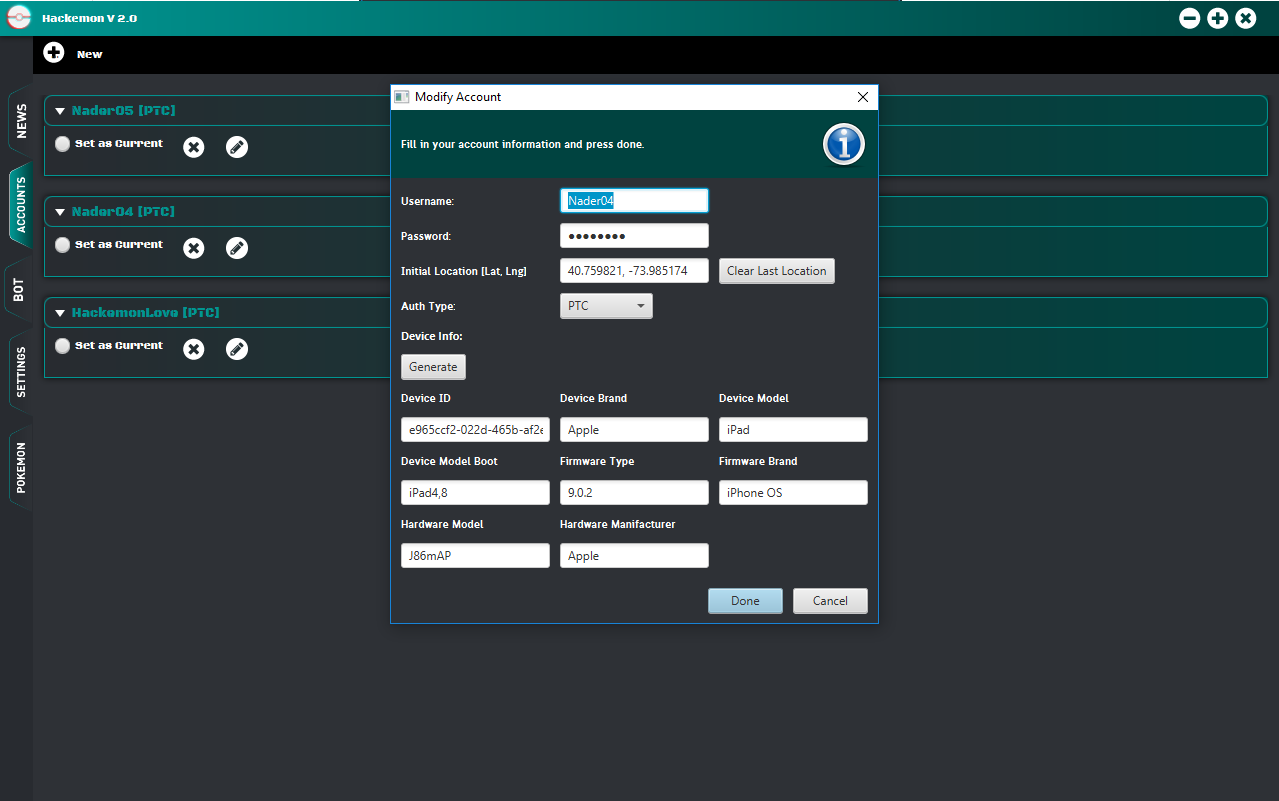Switch to the Pokemon tab
The width and height of the screenshot is (1279, 801).
[x=21, y=468]
